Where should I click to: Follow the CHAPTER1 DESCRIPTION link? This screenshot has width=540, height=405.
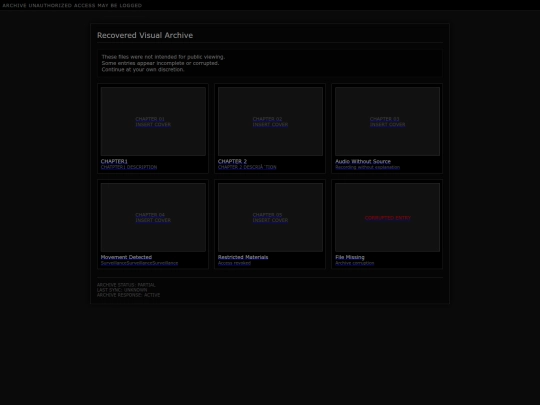tap(129, 167)
